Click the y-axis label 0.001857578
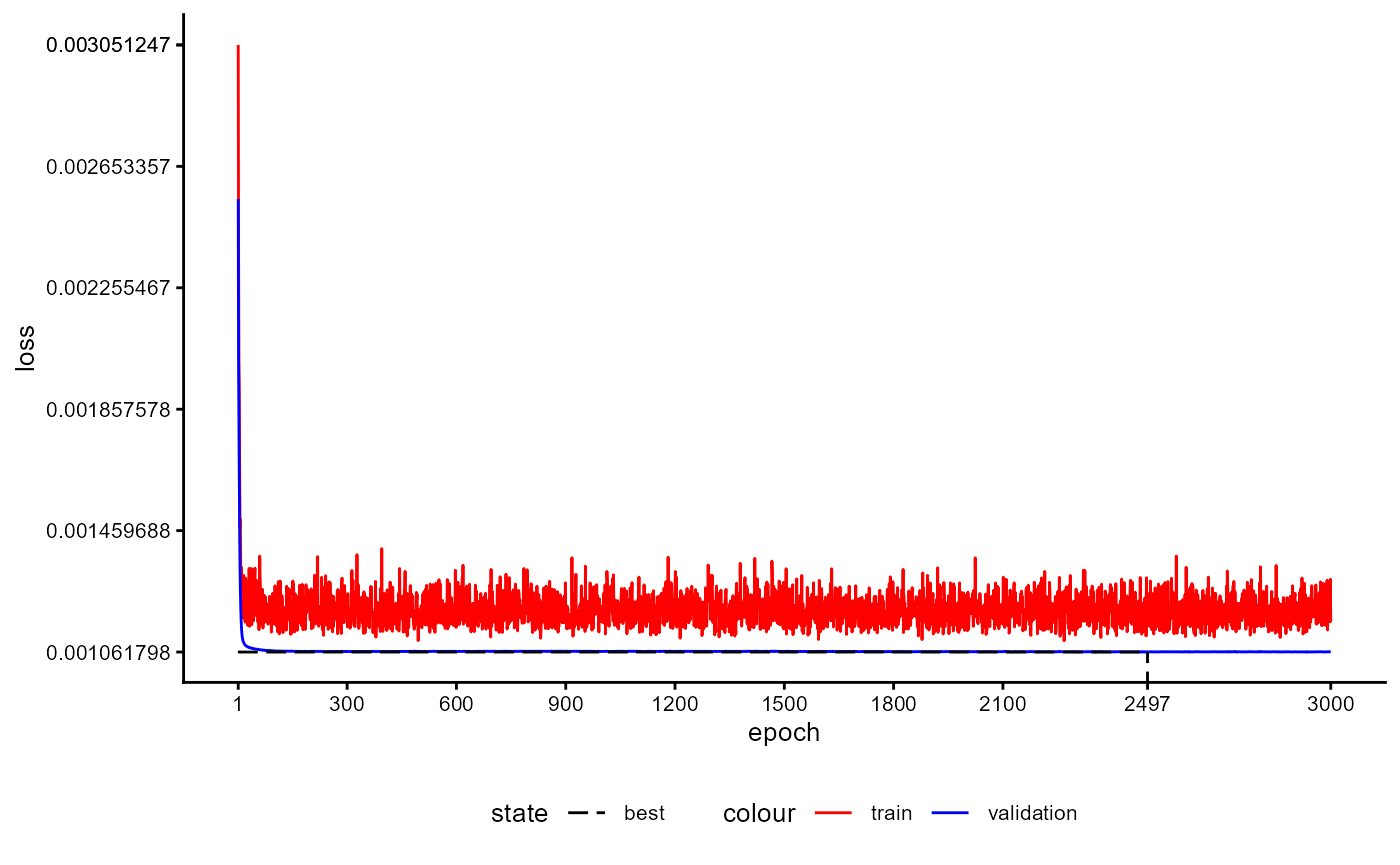This screenshot has height=865, width=1400. click(109, 409)
